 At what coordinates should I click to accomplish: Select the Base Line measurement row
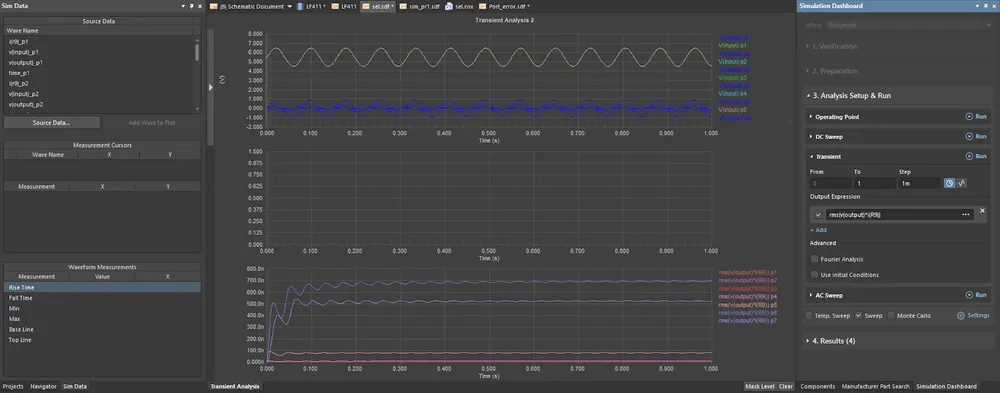click(x=102, y=329)
